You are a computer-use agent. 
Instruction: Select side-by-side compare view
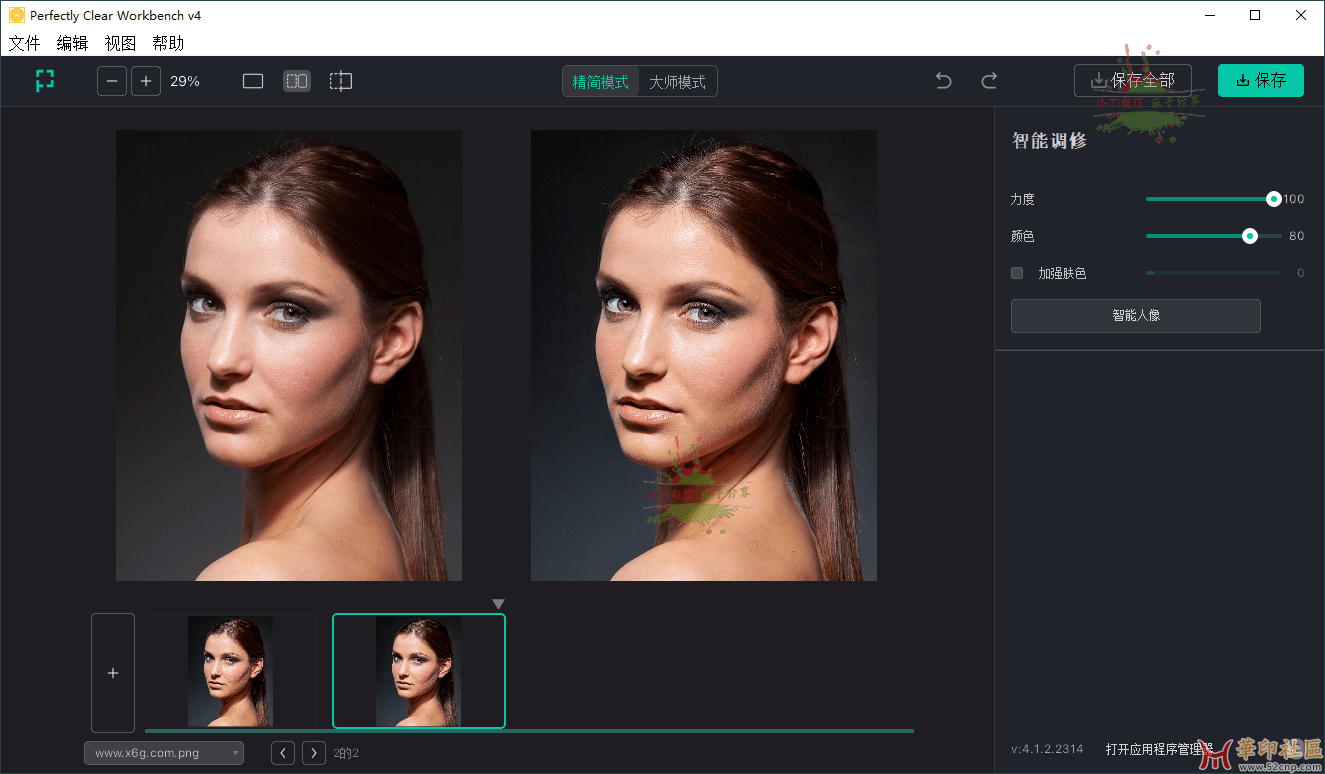[297, 81]
